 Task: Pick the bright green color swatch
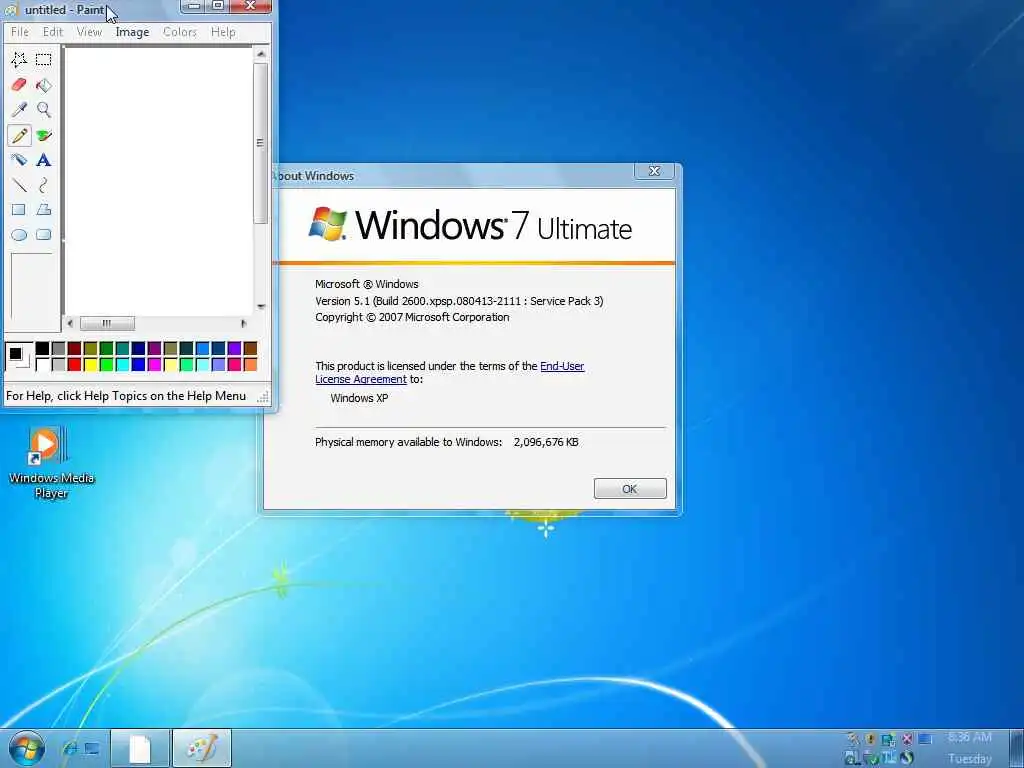106,364
